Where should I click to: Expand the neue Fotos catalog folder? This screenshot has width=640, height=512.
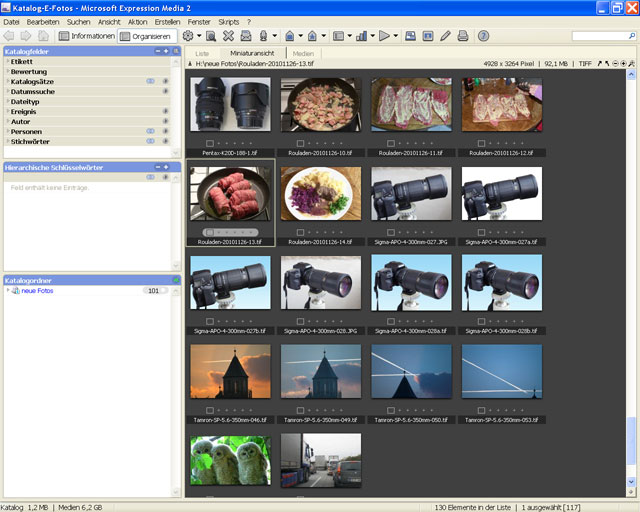9,291
